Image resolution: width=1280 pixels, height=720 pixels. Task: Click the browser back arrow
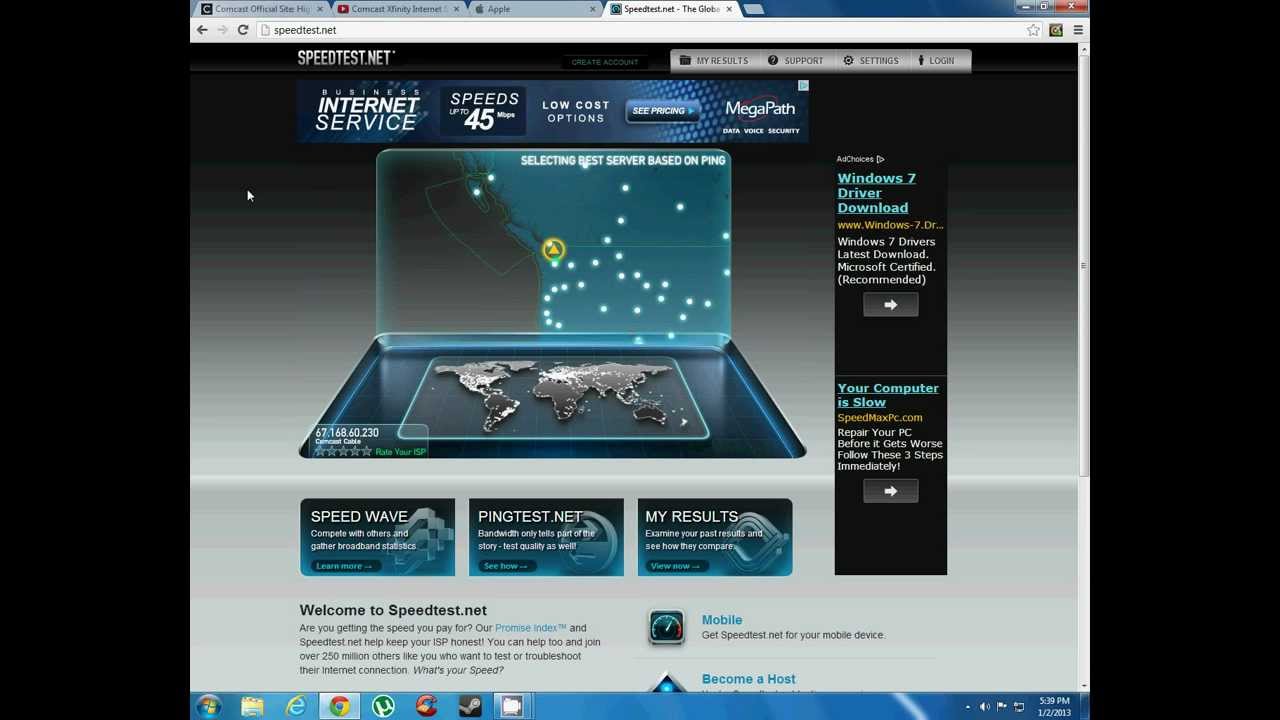pos(202,30)
